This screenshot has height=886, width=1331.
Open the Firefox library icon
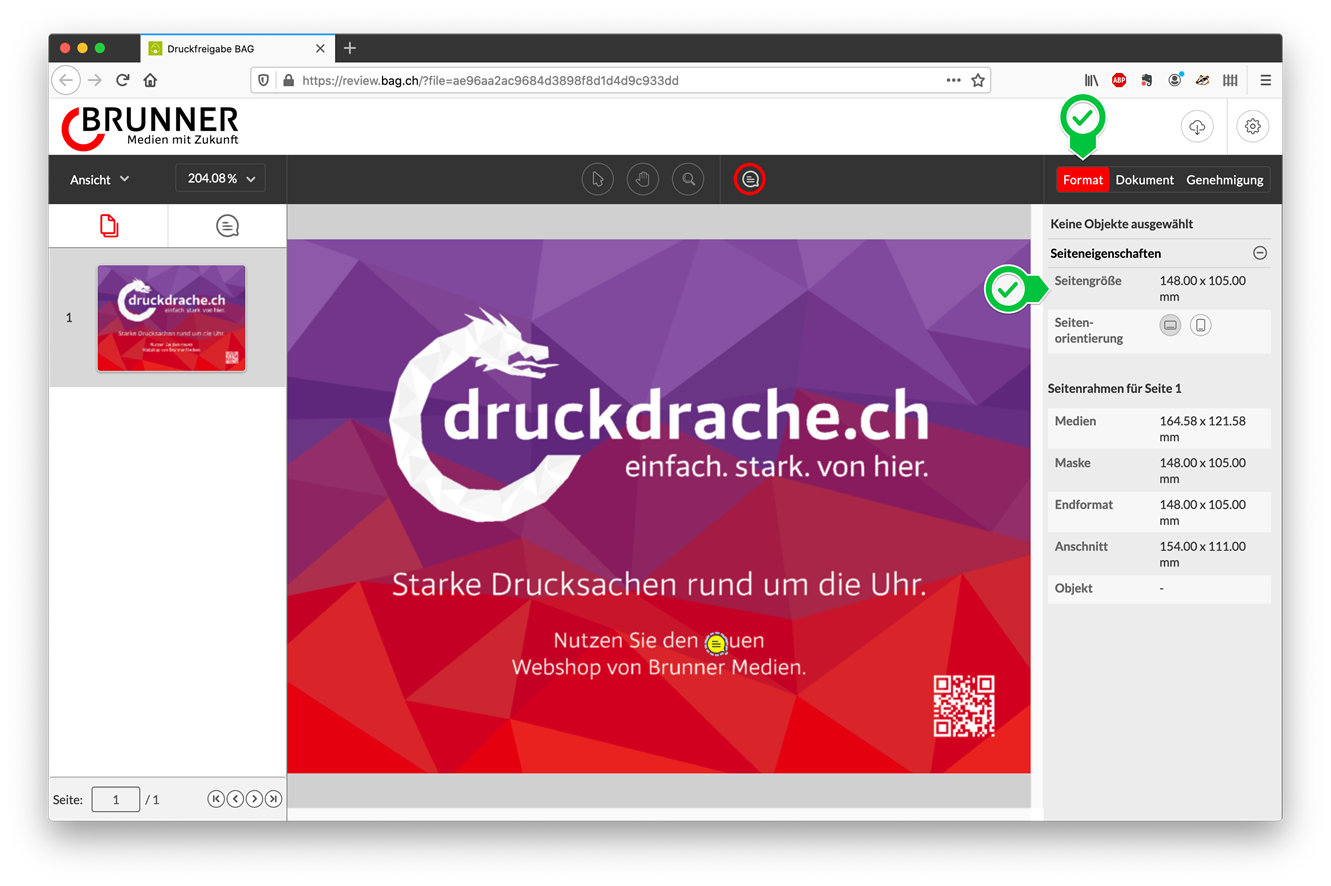click(1091, 80)
